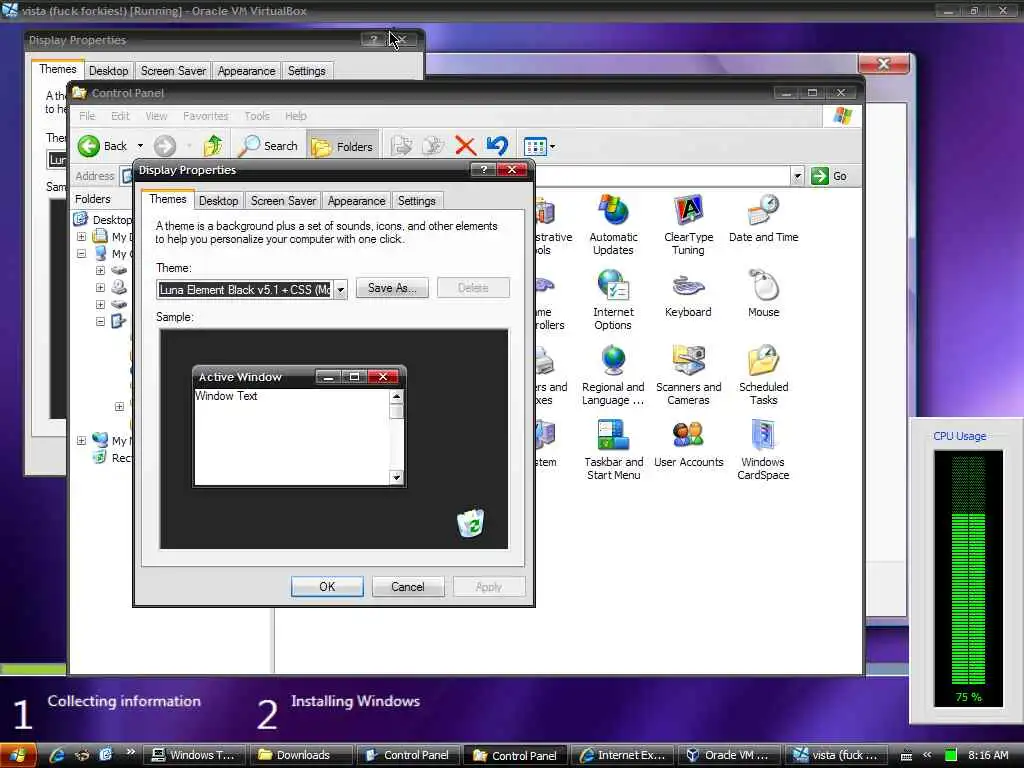The width and height of the screenshot is (1024, 768).
Task: Open Regional and Language options
Action: click(x=613, y=375)
